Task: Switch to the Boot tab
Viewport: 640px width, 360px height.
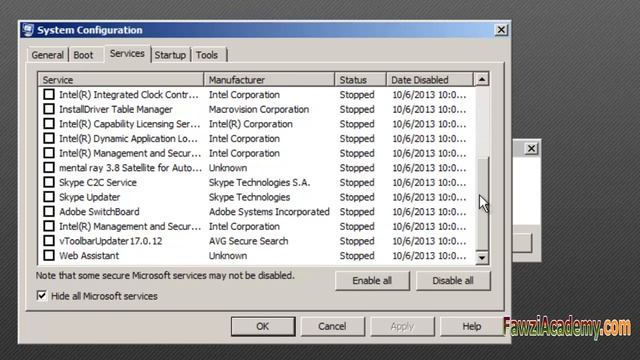Action: click(x=83, y=55)
